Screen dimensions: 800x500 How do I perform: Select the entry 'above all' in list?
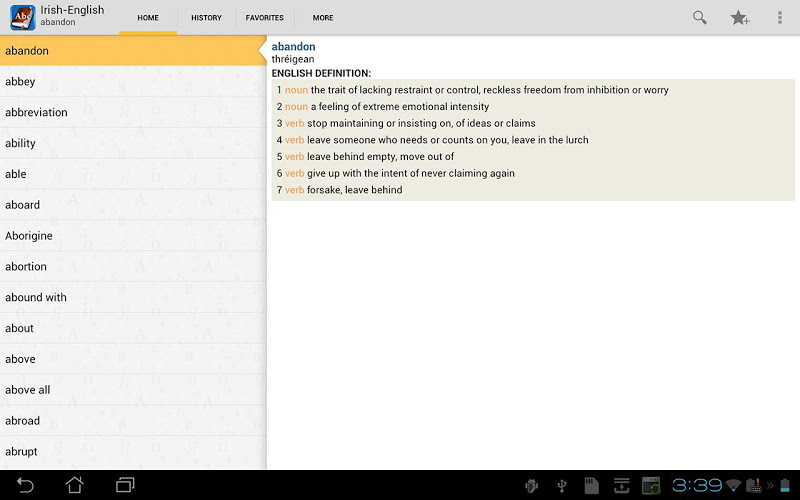pyautogui.click(x=133, y=390)
